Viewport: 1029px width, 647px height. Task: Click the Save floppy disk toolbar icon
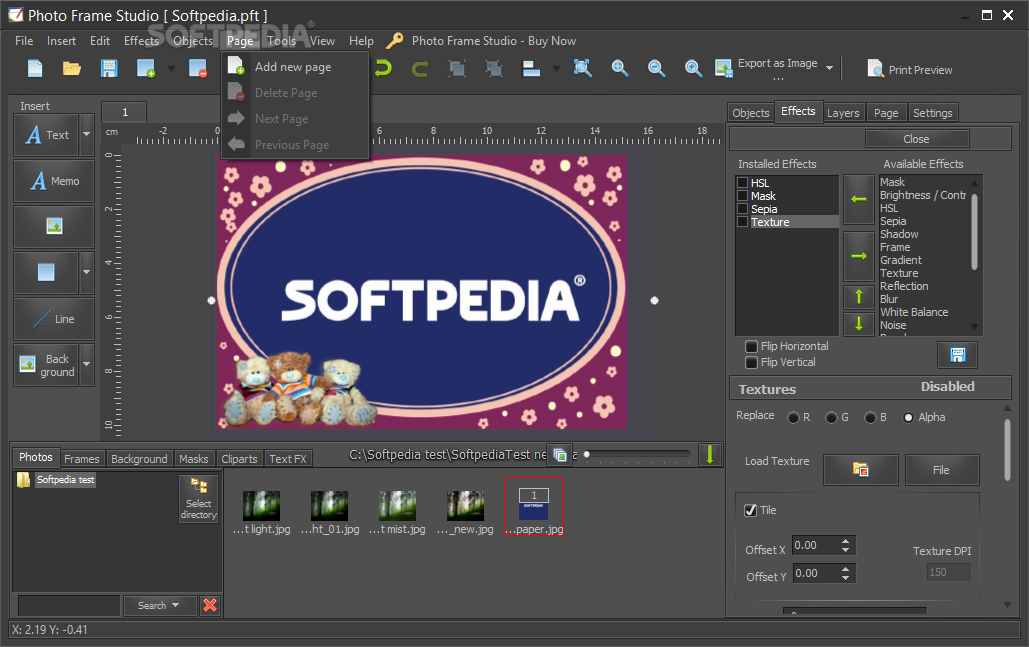109,68
